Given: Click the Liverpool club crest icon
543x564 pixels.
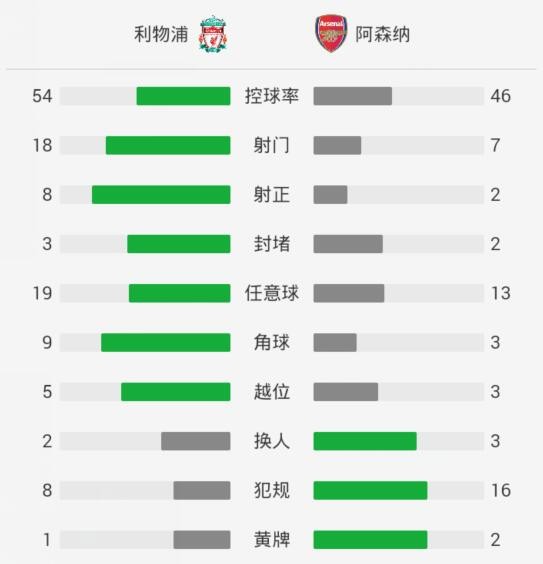Looking at the screenshot, I should pyautogui.click(x=213, y=34).
